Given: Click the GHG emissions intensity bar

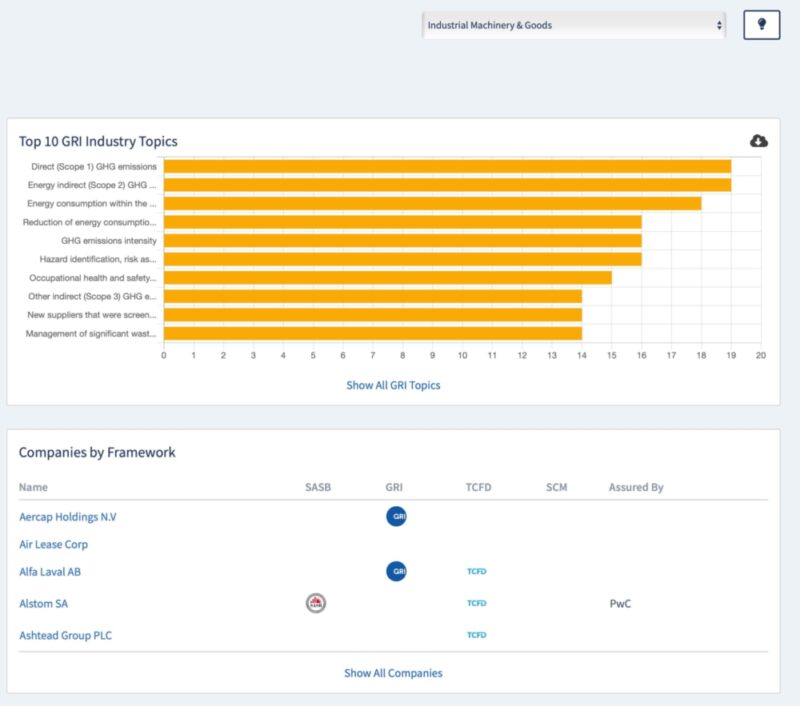Looking at the screenshot, I should 402,240.
